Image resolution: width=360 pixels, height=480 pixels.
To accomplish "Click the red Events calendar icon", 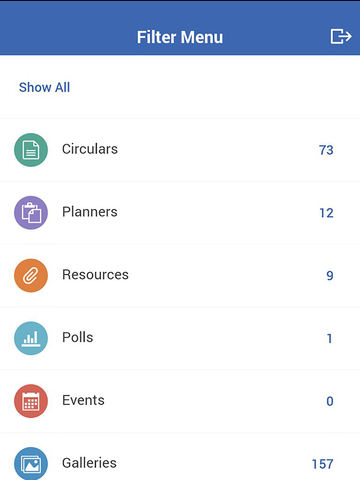I will 31,401.
